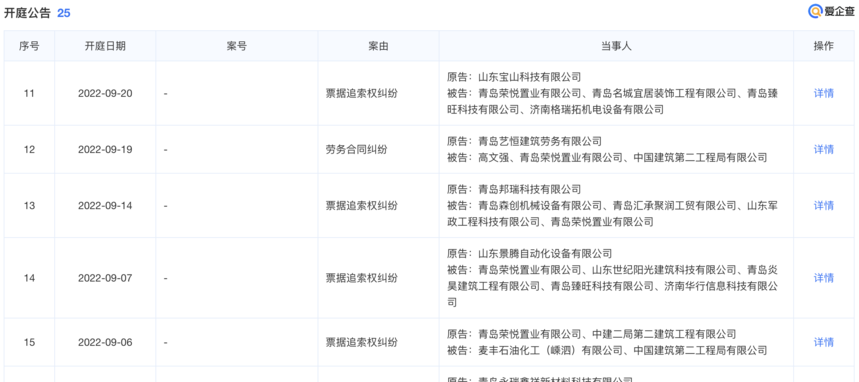
Task: Open 详情 for row 13
Action: tap(823, 206)
